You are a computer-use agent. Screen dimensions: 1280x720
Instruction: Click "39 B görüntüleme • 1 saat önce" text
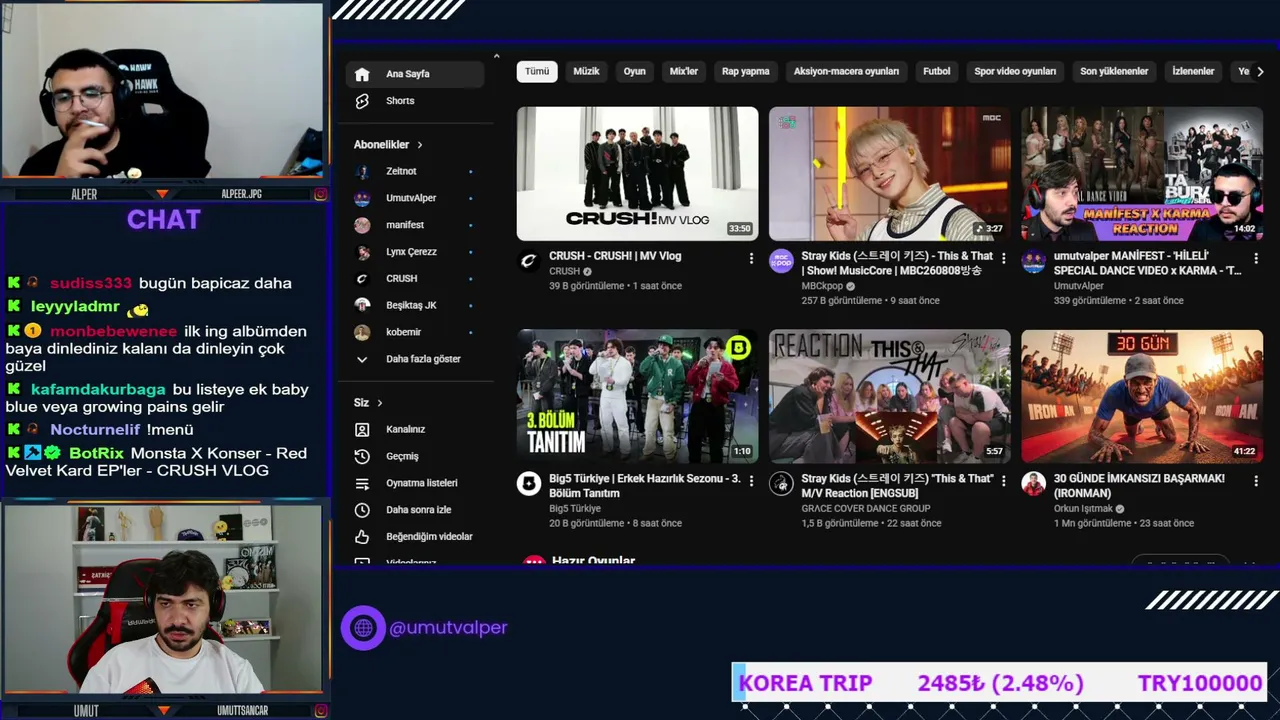(x=615, y=286)
